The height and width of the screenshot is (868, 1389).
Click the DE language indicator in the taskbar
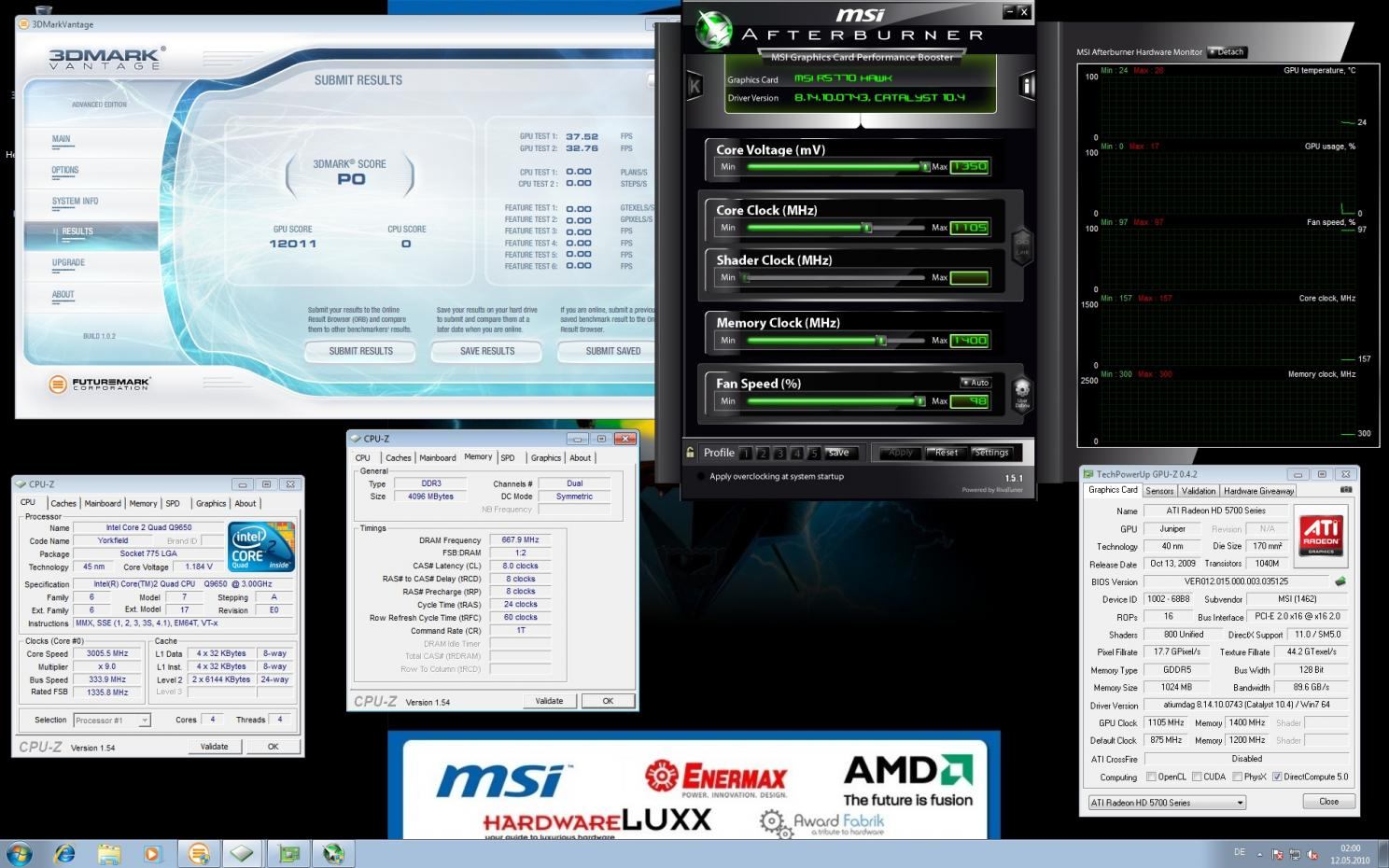pyautogui.click(x=1240, y=852)
